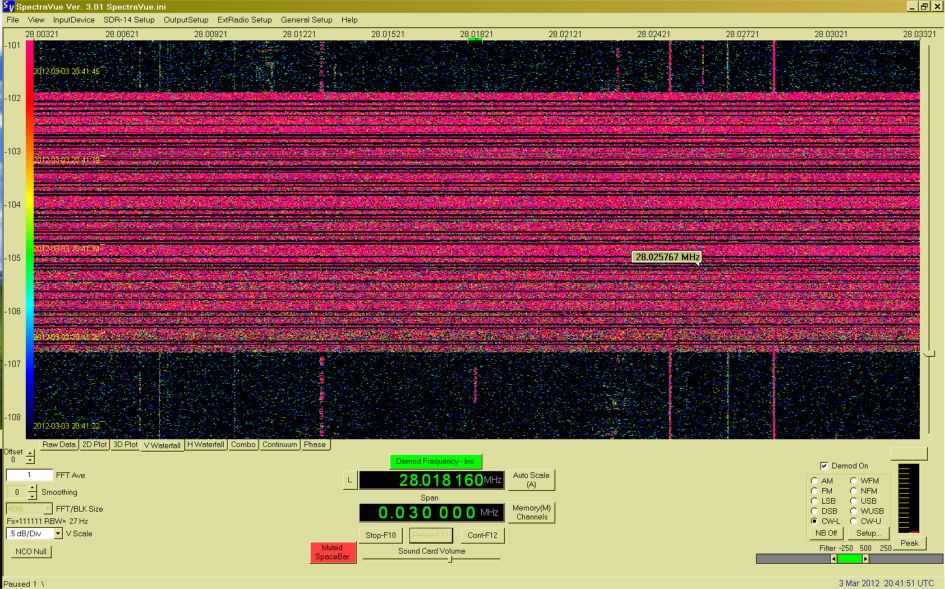
Task: Open the ExtRadio Setup menu
Action: point(245,20)
